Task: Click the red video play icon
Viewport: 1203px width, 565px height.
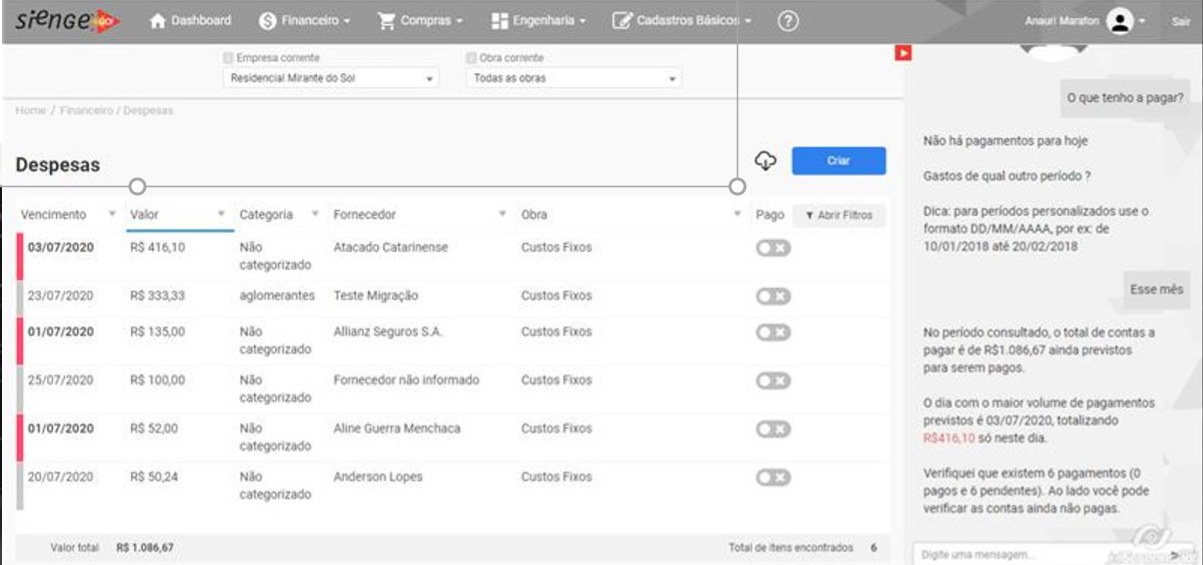Action: tap(903, 53)
